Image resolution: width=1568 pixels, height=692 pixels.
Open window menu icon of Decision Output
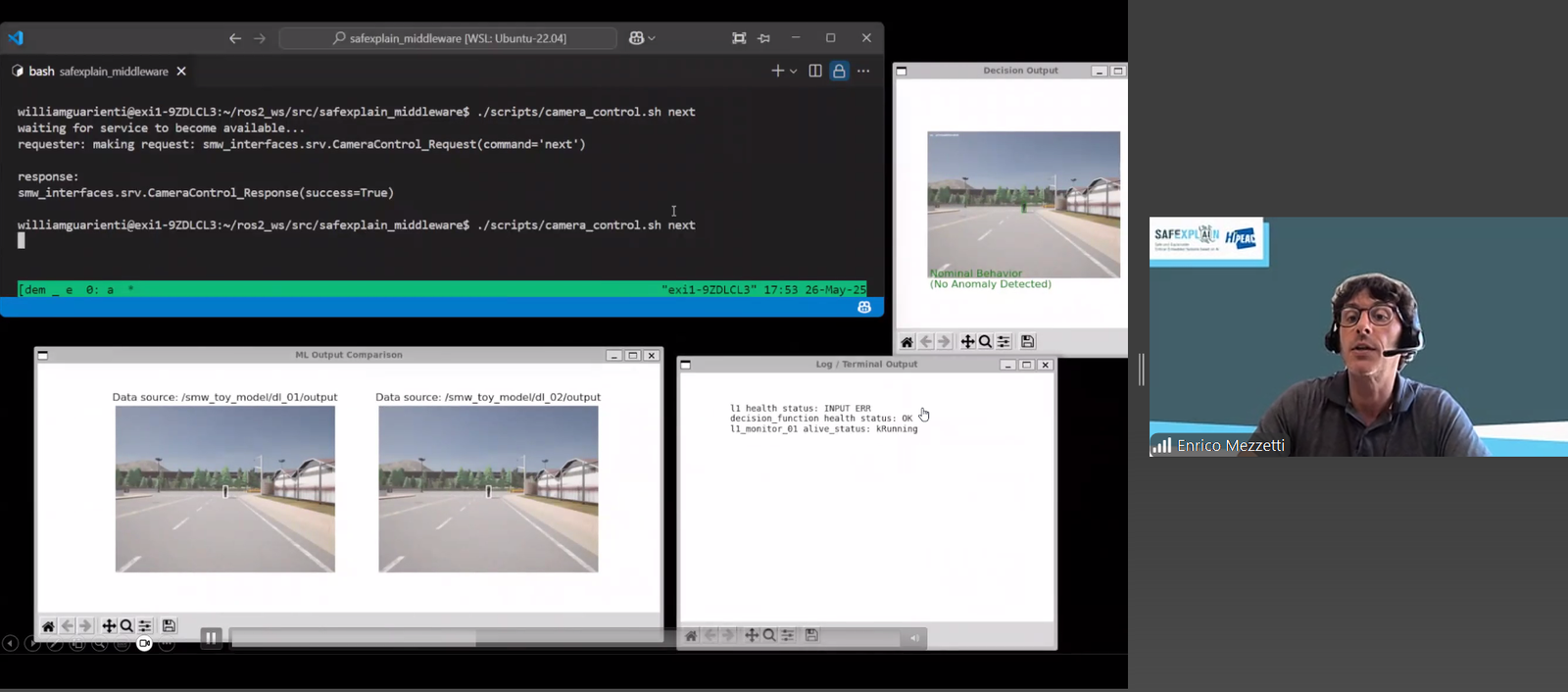902,71
